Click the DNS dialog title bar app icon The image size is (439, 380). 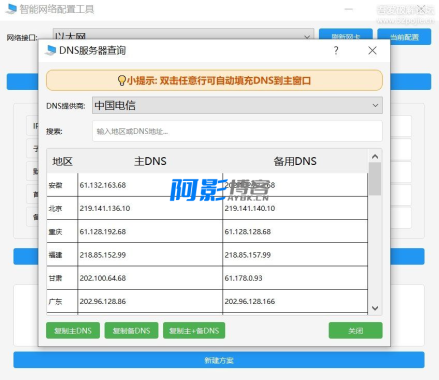pos(51,50)
